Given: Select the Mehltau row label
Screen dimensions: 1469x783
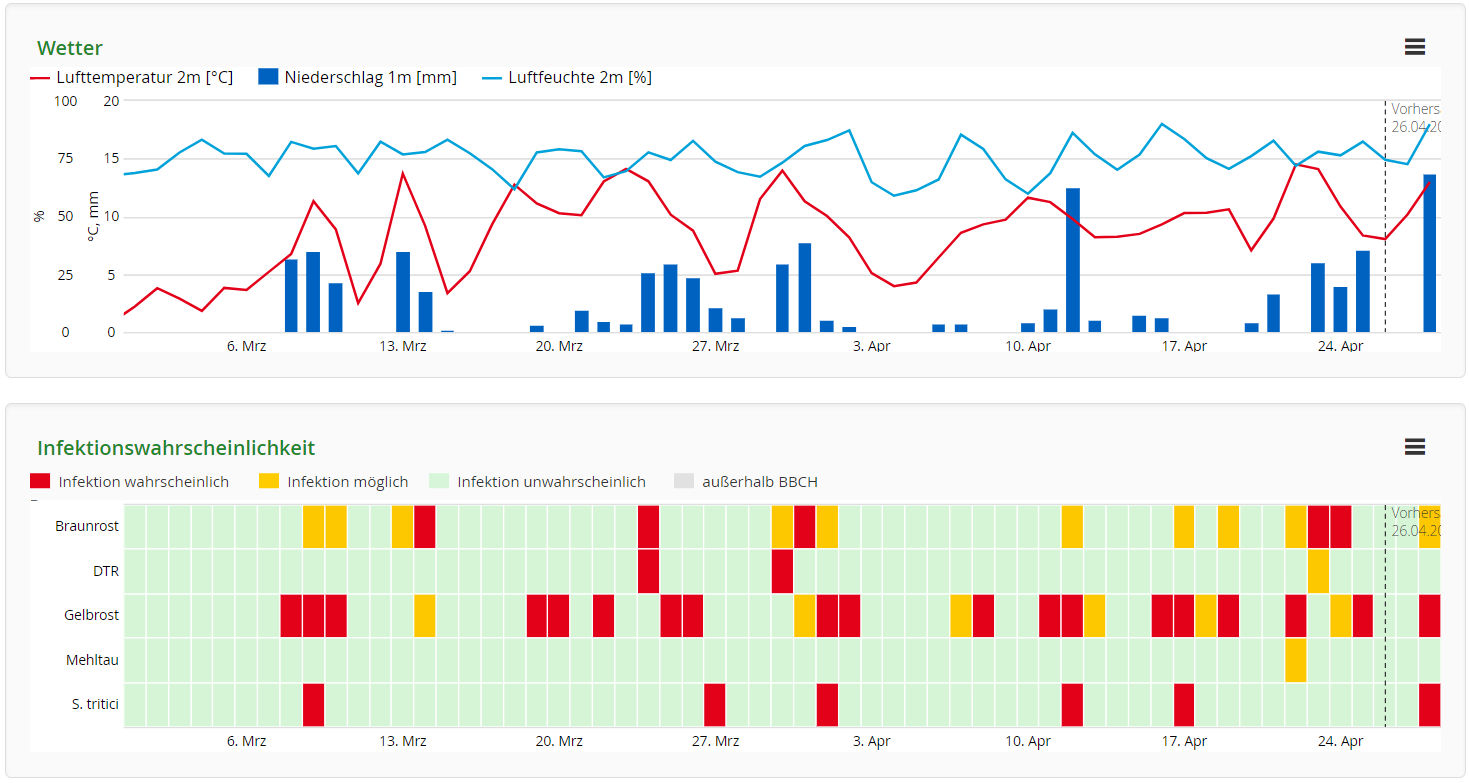Looking at the screenshot, I should pyautogui.click(x=92, y=660).
